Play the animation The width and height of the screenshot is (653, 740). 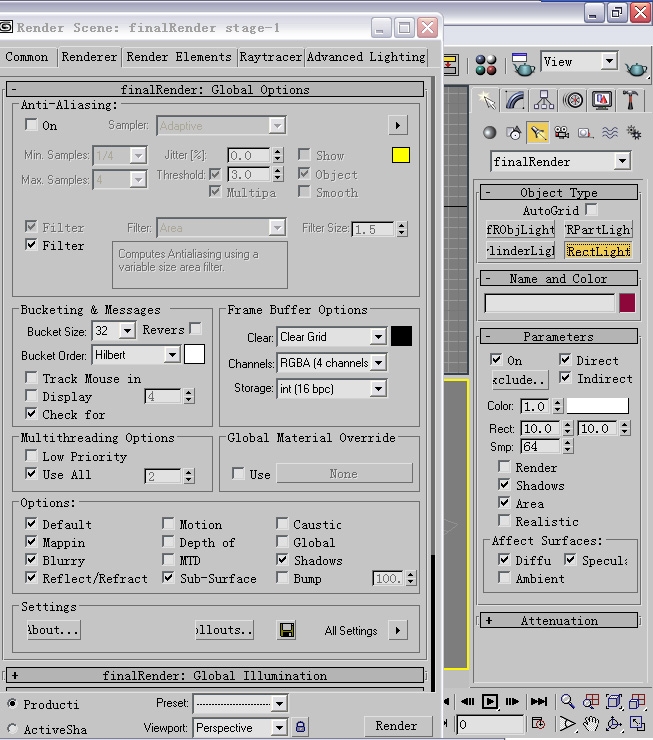490,702
